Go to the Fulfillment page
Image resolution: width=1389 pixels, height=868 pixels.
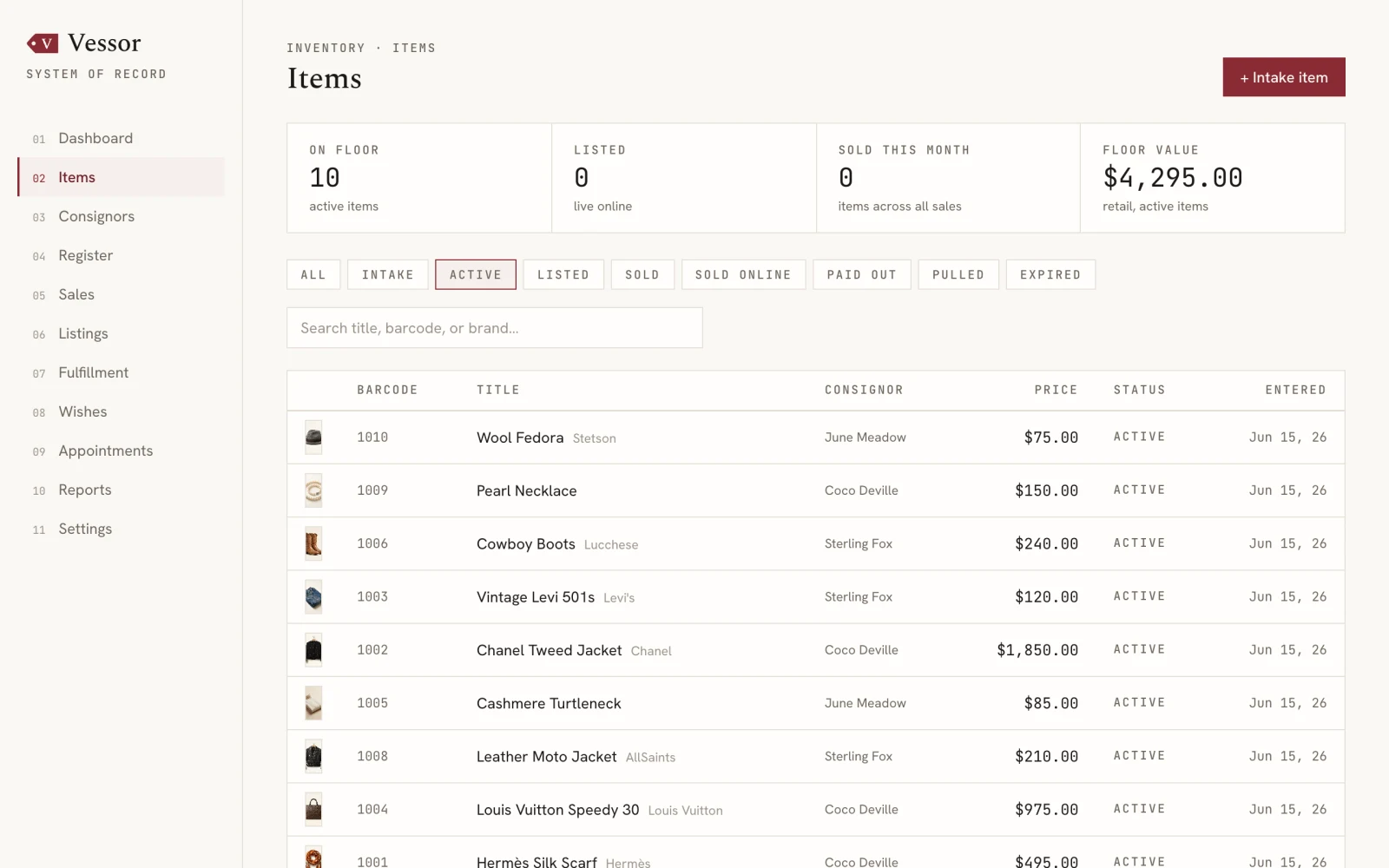click(121, 372)
